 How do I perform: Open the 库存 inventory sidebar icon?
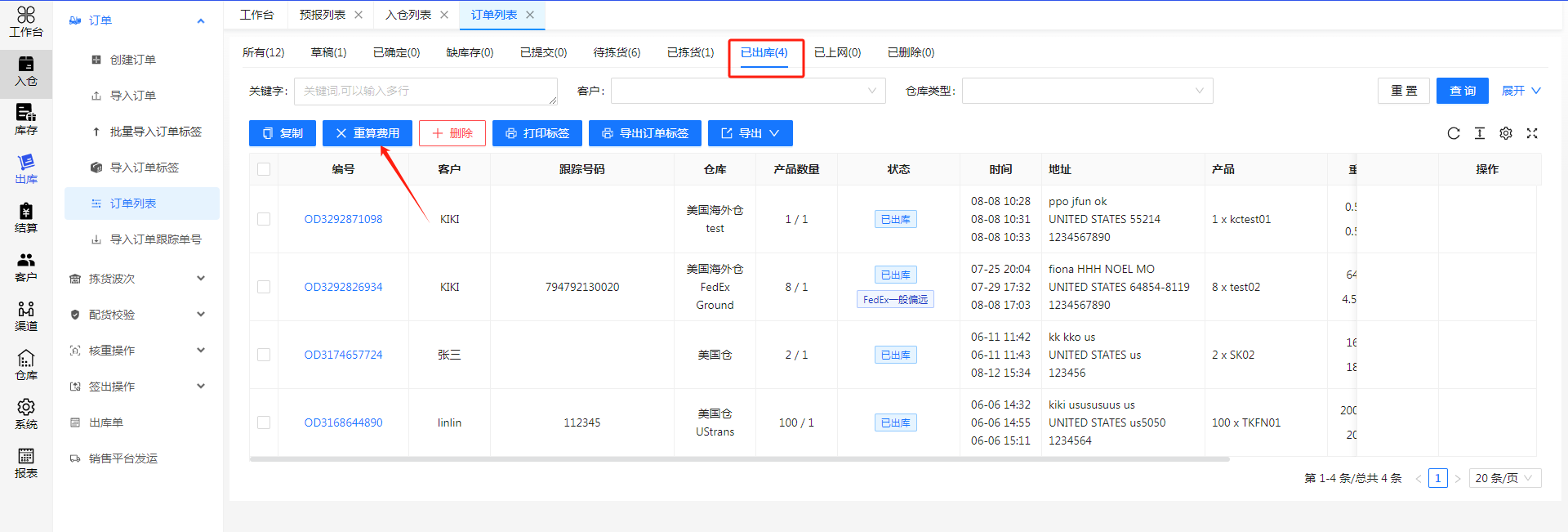point(26,119)
